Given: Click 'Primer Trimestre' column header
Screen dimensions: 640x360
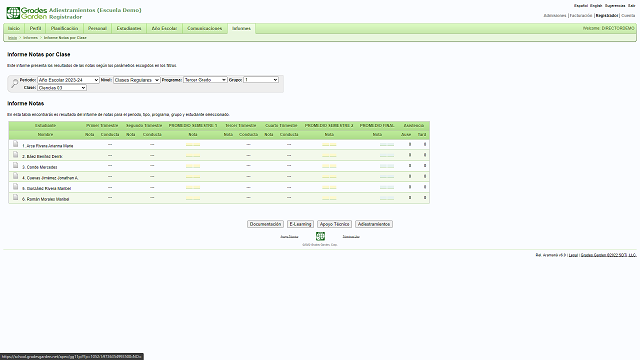Looking at the screenshot, I should point(102,125).
